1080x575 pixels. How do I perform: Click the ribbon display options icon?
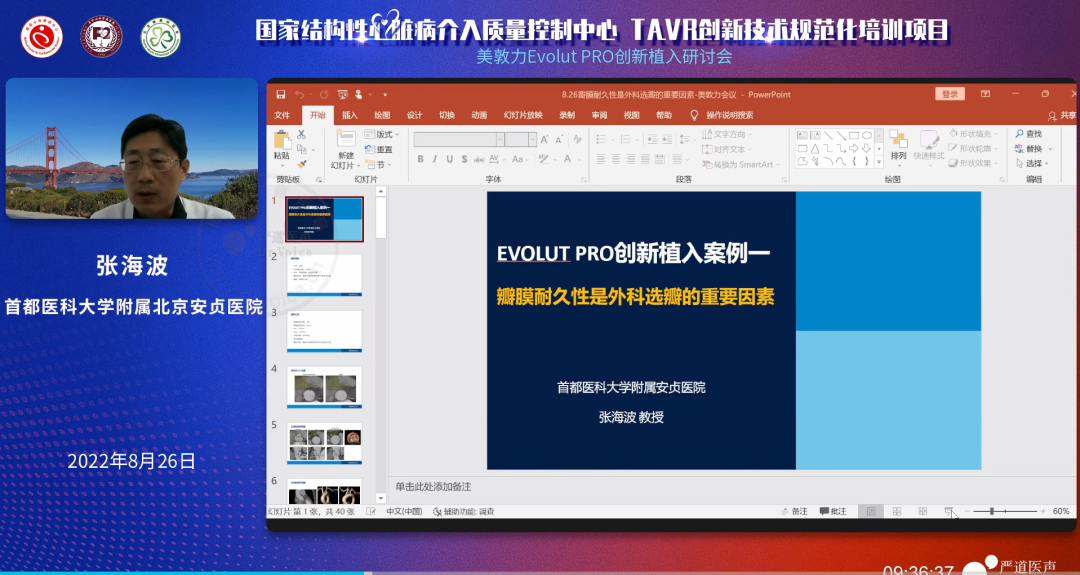click(x=986, y=94)
